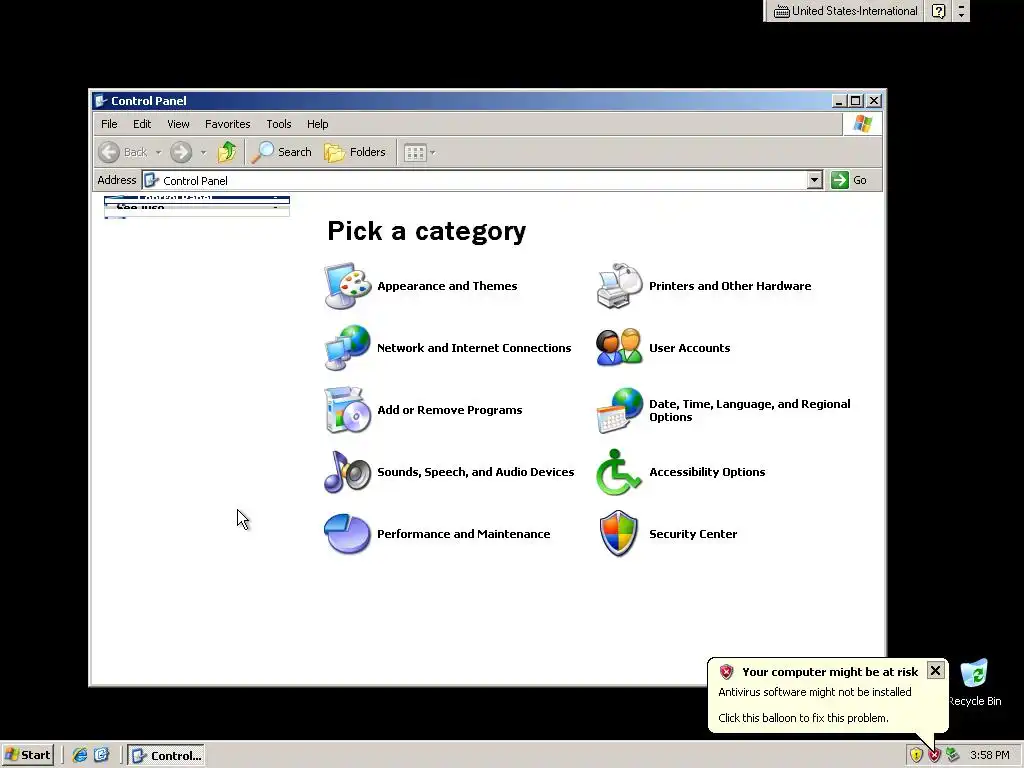
Task: Launch Internet Explorer from Quick Launch
Action: (x=80, y=755)
